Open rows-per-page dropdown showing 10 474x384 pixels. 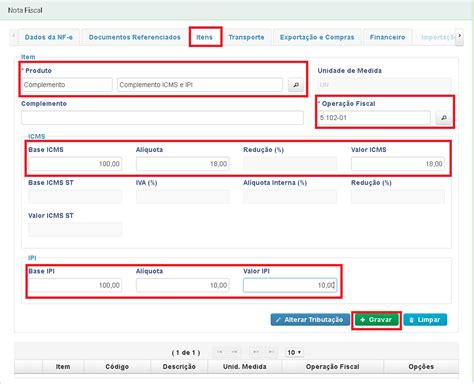[x=294, y=352]
